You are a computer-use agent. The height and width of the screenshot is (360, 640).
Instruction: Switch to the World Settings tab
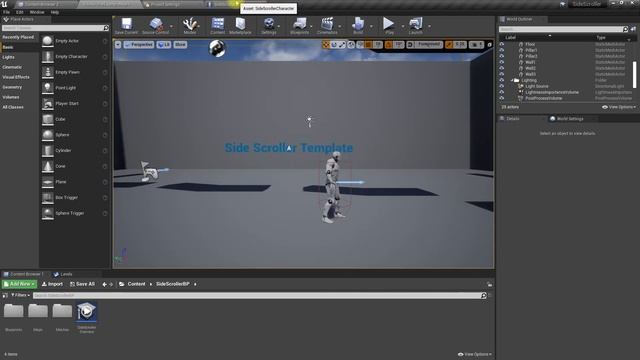tap(567, 119)
